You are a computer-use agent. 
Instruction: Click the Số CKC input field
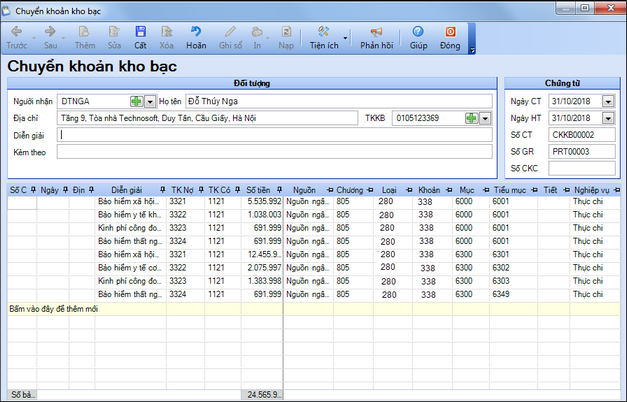pos(582,168)
